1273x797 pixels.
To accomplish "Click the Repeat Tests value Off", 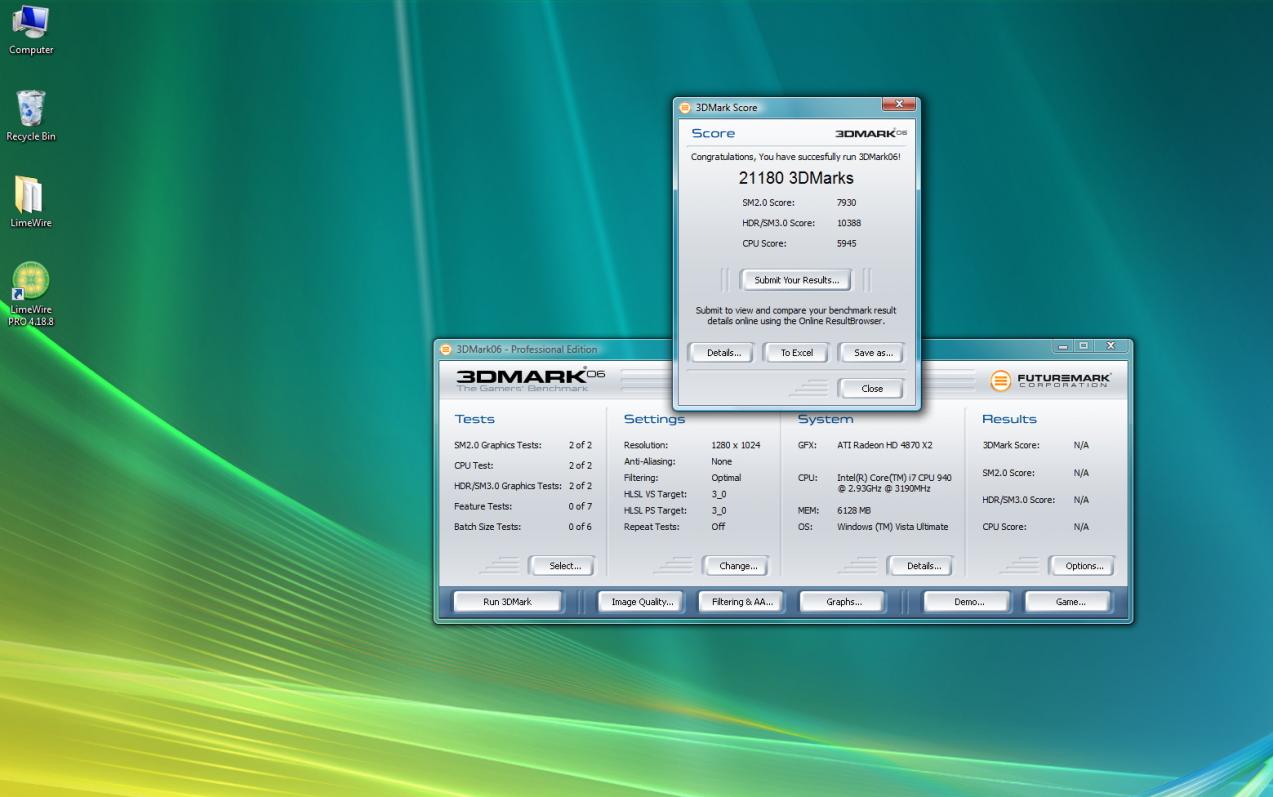I will [718, 527].
